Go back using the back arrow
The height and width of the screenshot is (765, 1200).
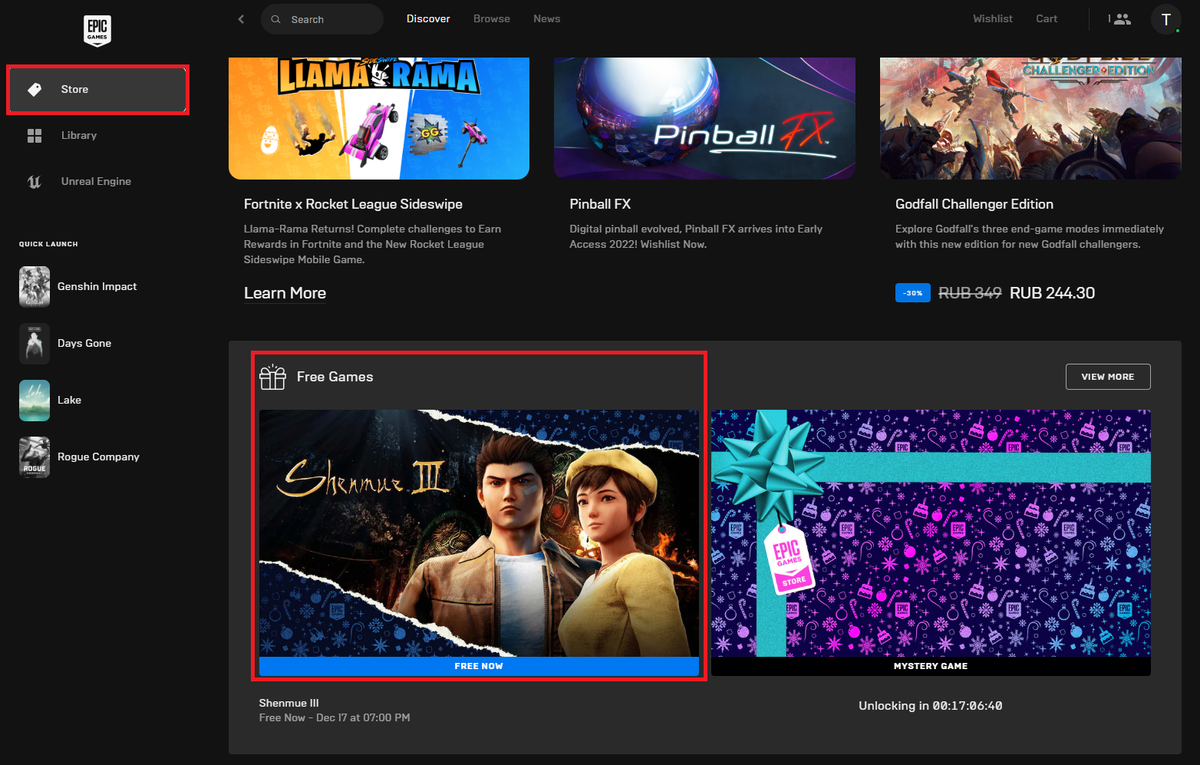(241, 19)
